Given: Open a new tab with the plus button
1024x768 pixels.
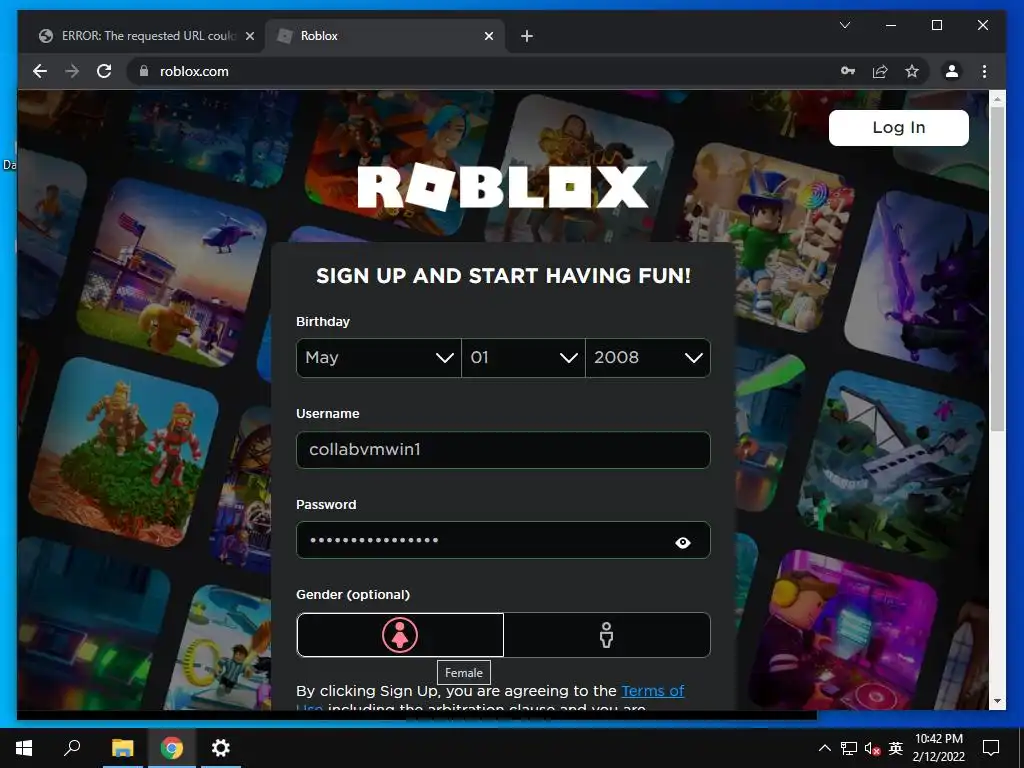Looking at the screenshot, I should click(x=527, y=36).
